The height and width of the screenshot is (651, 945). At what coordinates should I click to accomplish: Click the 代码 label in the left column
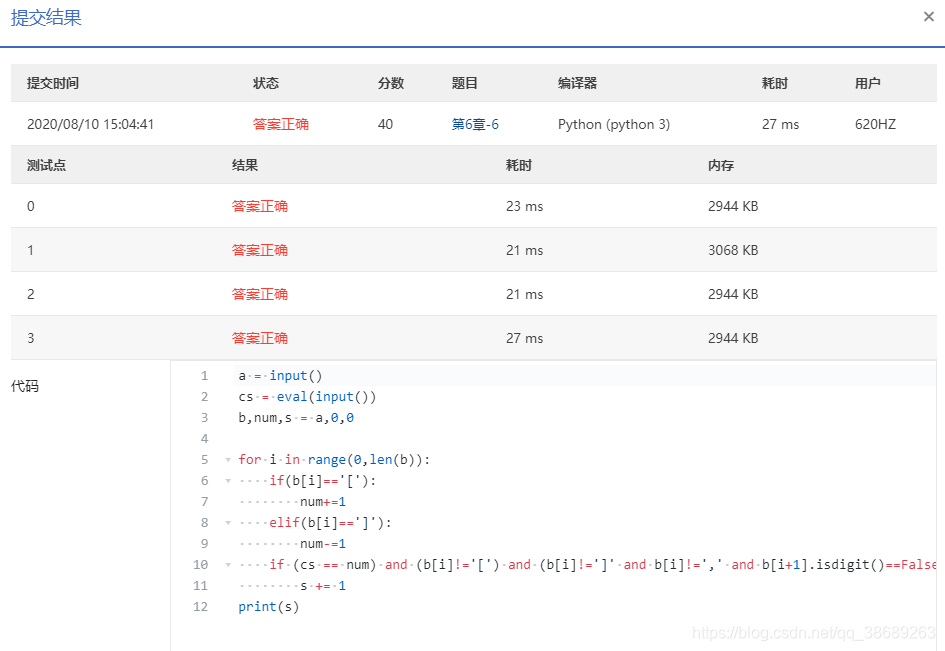pos(25,386)
